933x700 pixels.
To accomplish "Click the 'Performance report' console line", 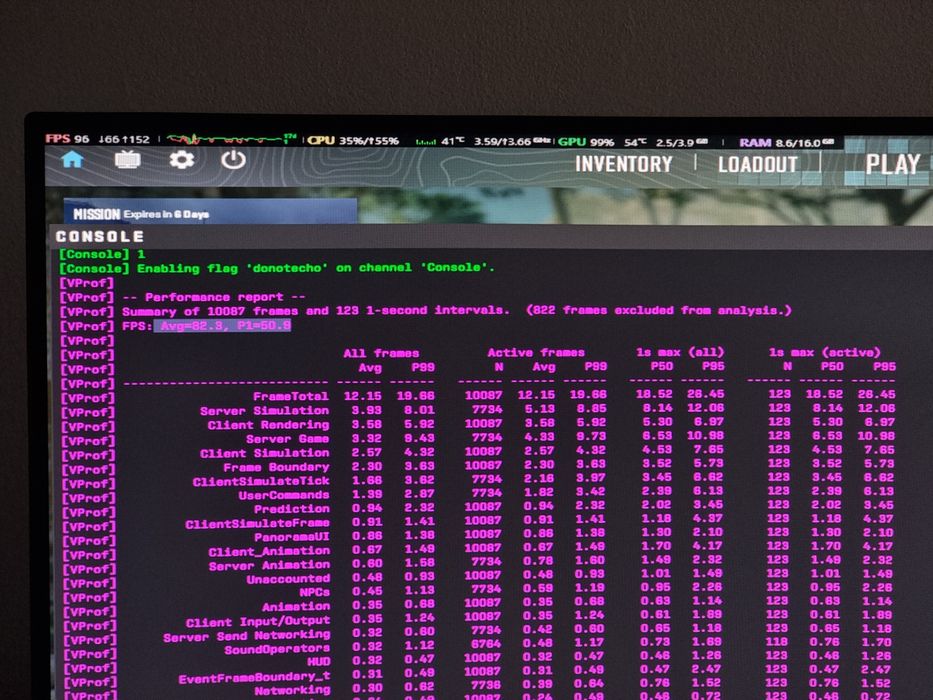I will [214, 296].
